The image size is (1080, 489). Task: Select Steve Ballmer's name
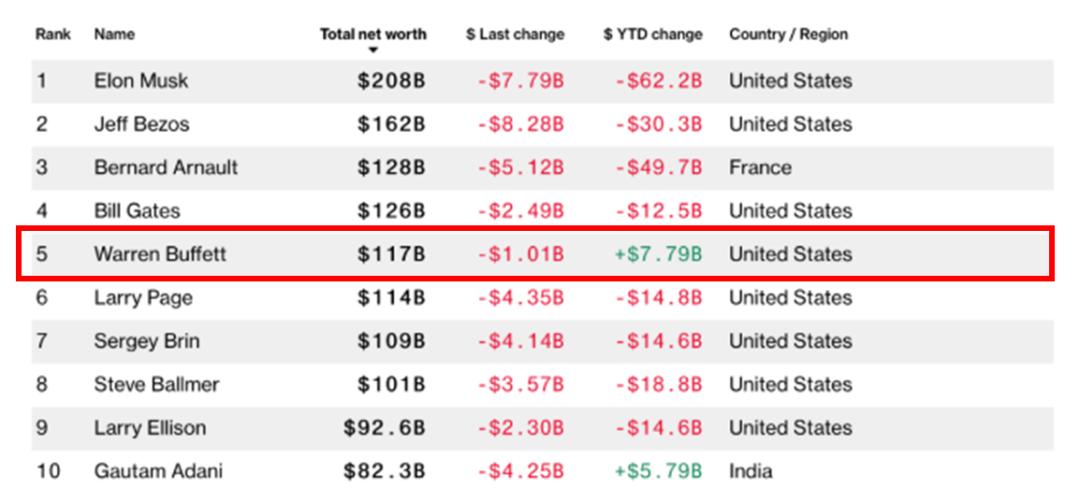(x=156, y=384)
